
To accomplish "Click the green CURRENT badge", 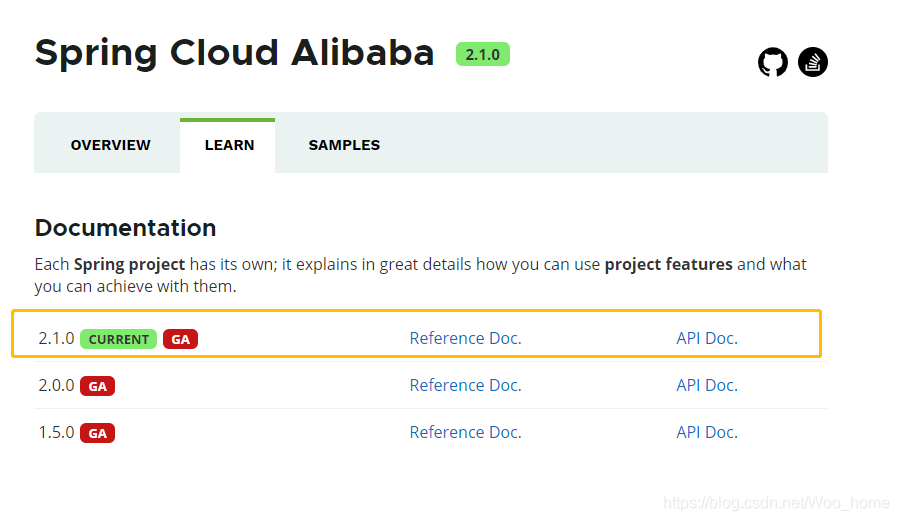I will 118,339.
